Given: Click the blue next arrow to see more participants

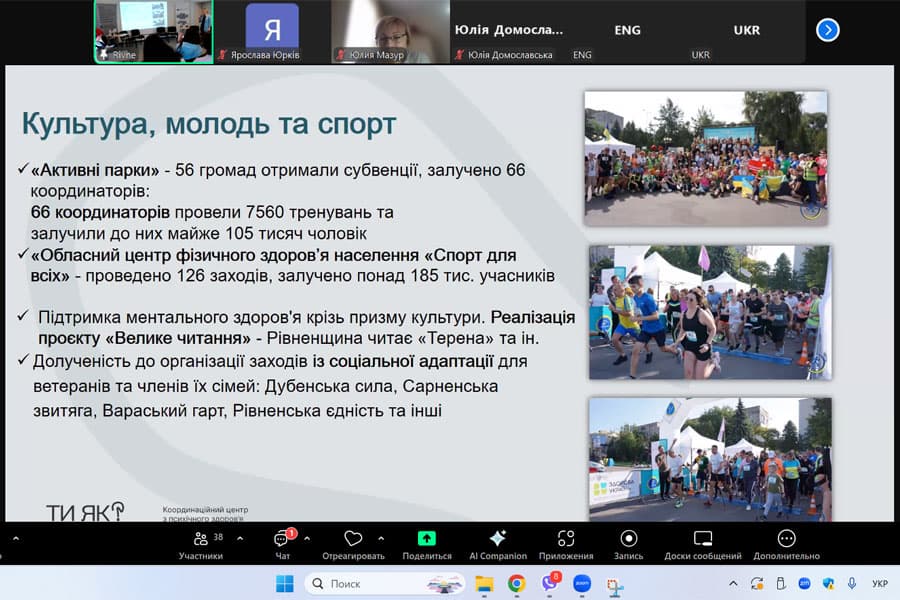Looking at the screenshot, I should (828, 30).
